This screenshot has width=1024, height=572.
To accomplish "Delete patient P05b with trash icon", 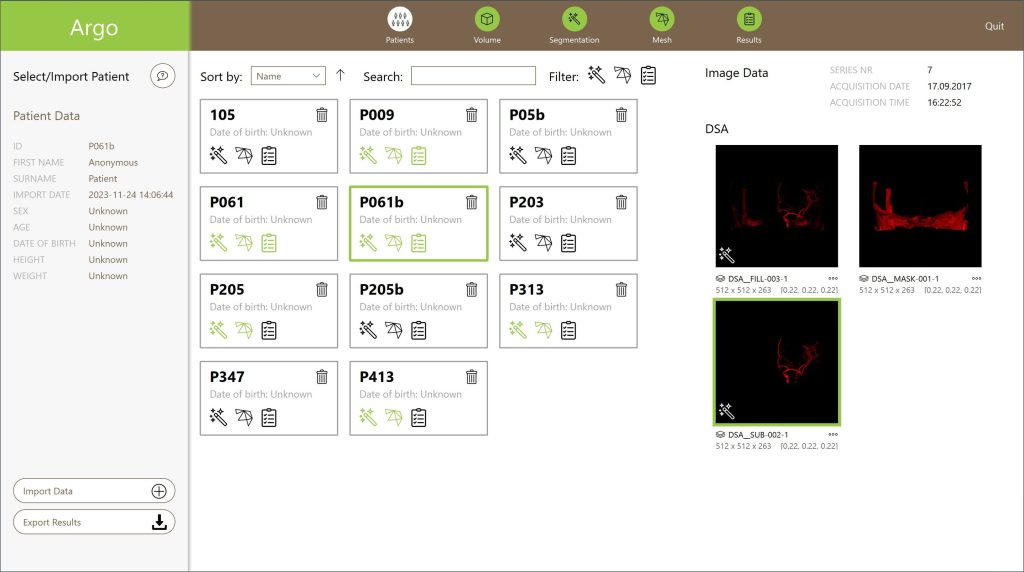I will click(x=621, y=115).
